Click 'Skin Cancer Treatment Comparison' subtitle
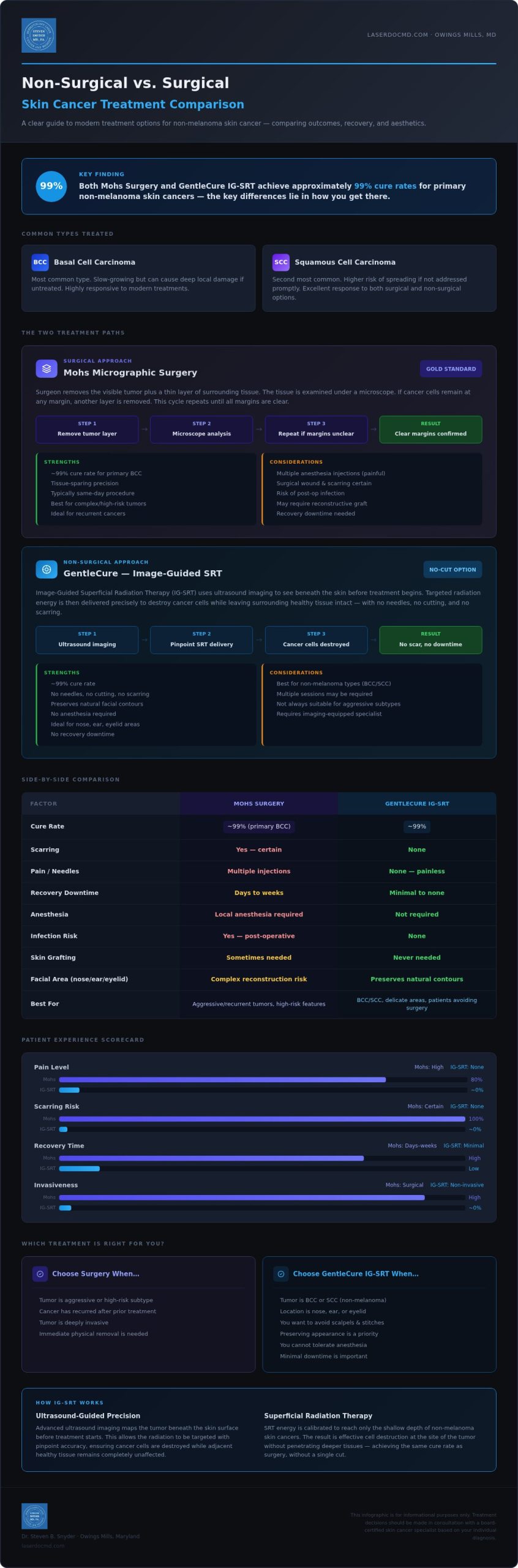 coord(133,104)
